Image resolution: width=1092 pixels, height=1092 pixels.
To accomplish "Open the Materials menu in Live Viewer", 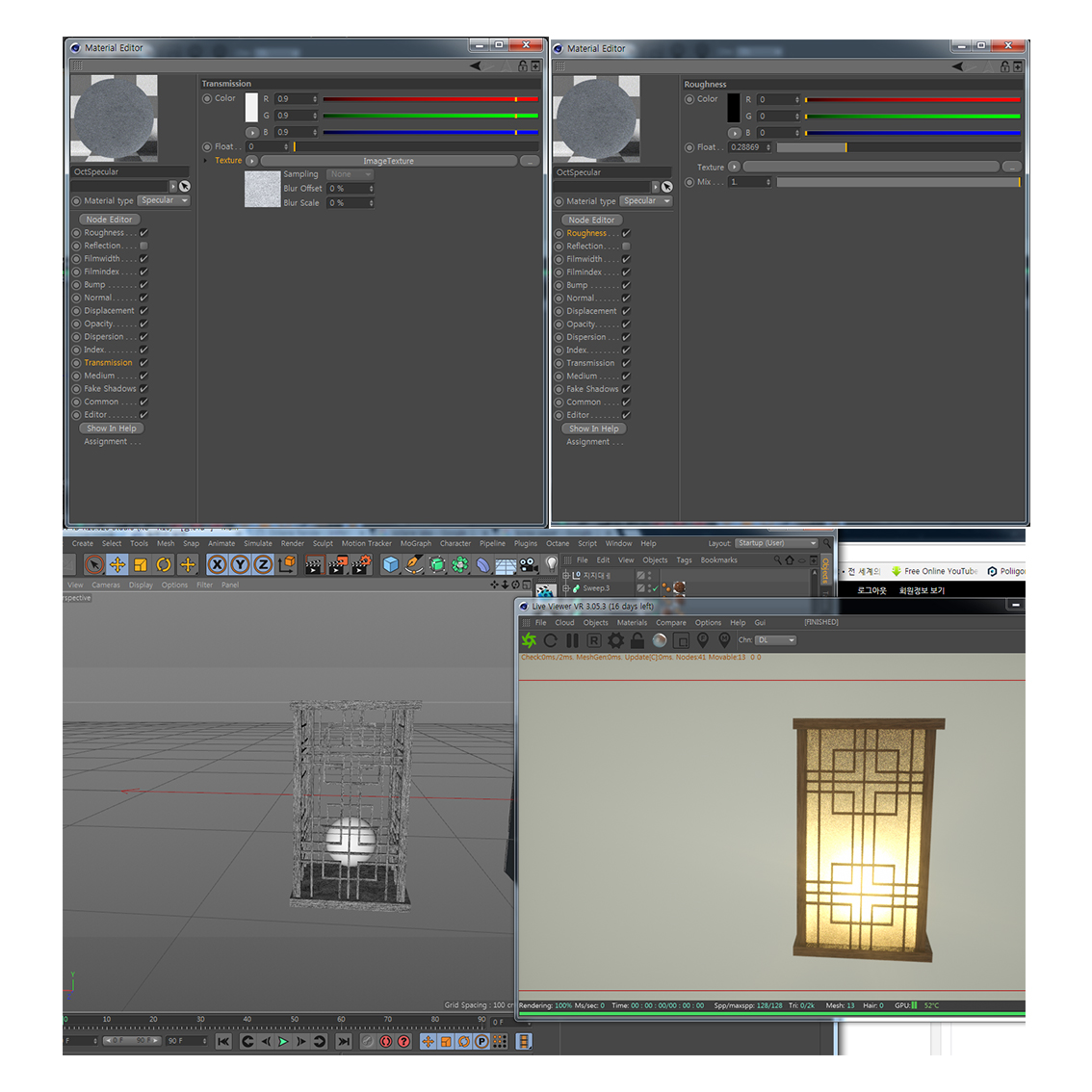I will click(632, 623).
